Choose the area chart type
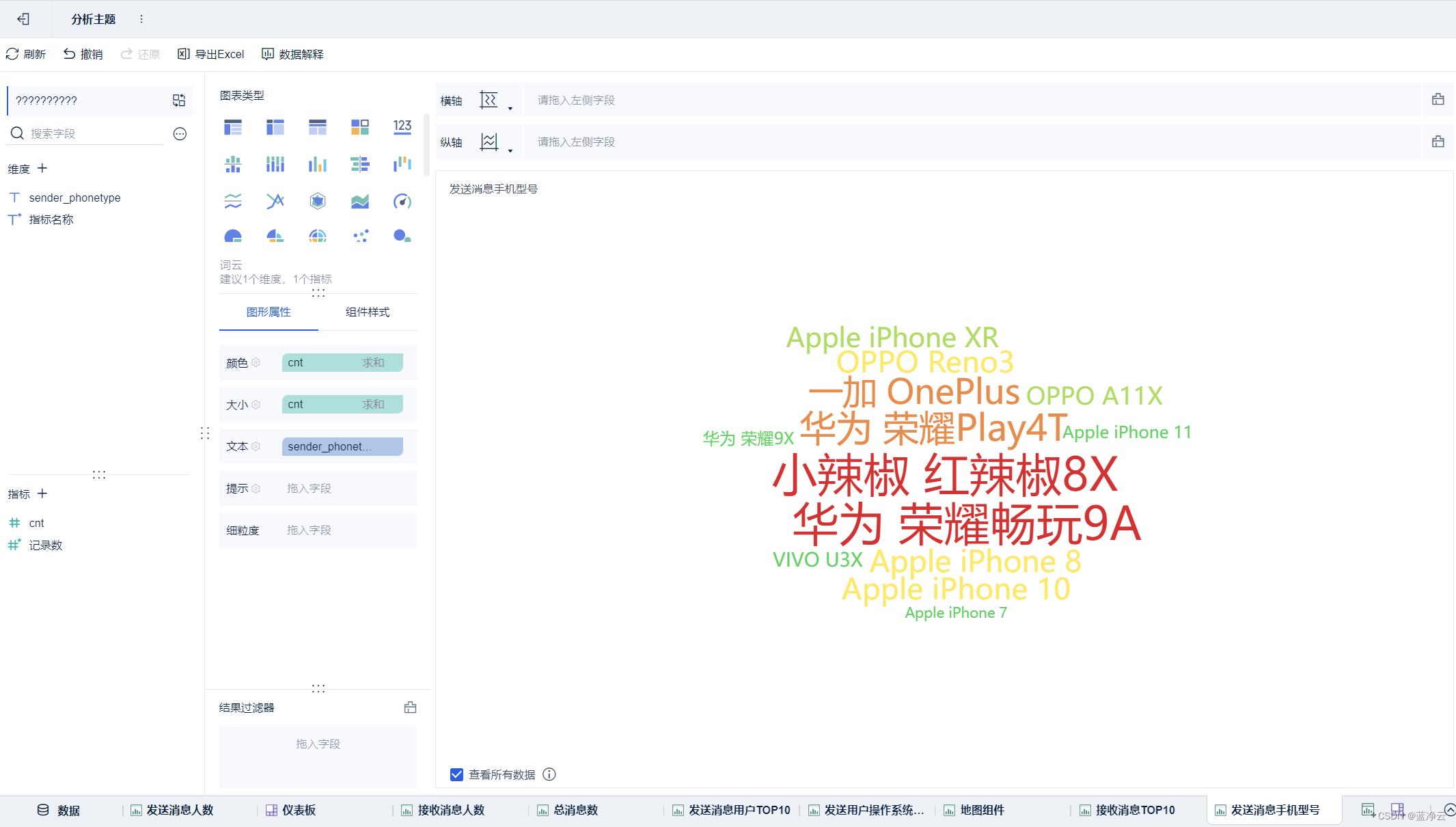 pos(360,201)
